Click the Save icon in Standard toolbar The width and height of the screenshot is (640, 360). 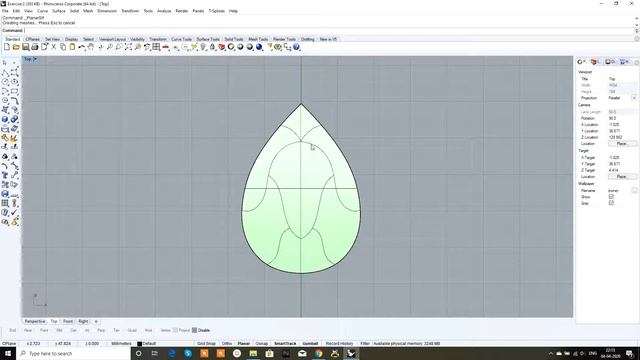point(25,47)
